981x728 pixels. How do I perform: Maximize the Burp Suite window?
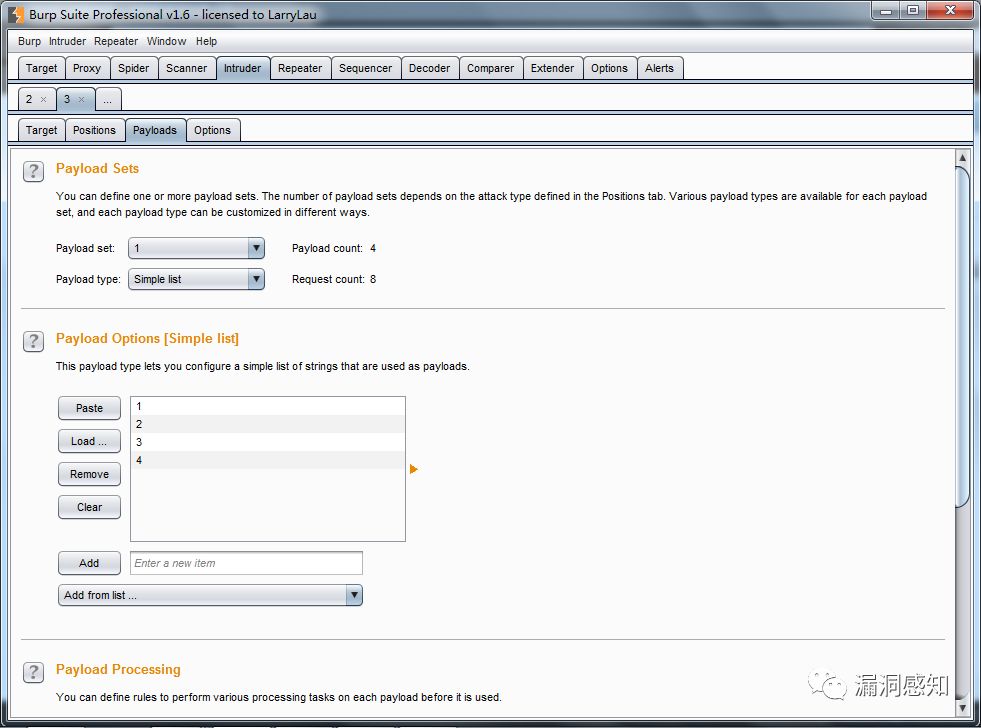(x=913, y=11)
